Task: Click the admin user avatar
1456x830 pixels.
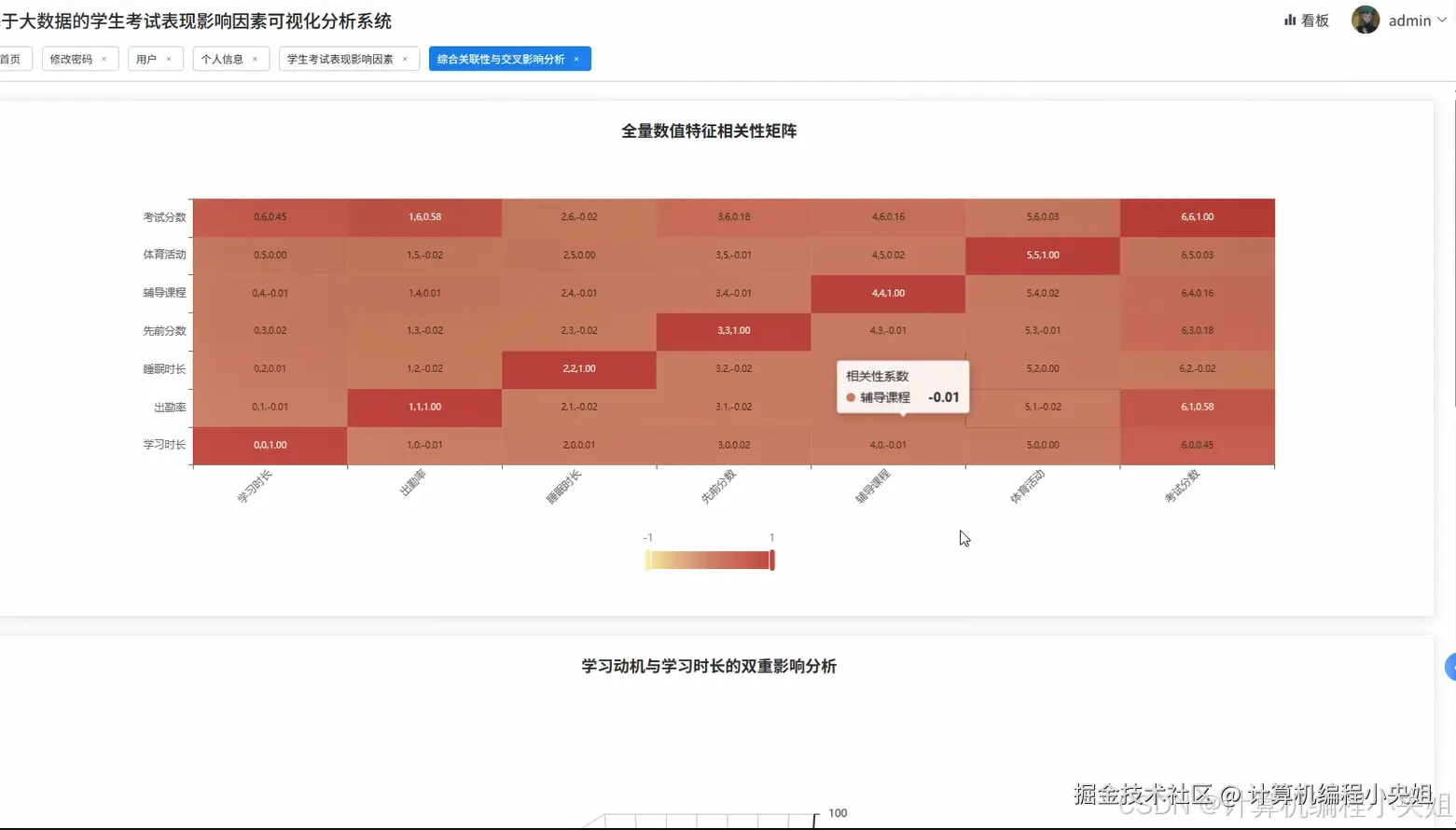Action: click(1366, 20)
